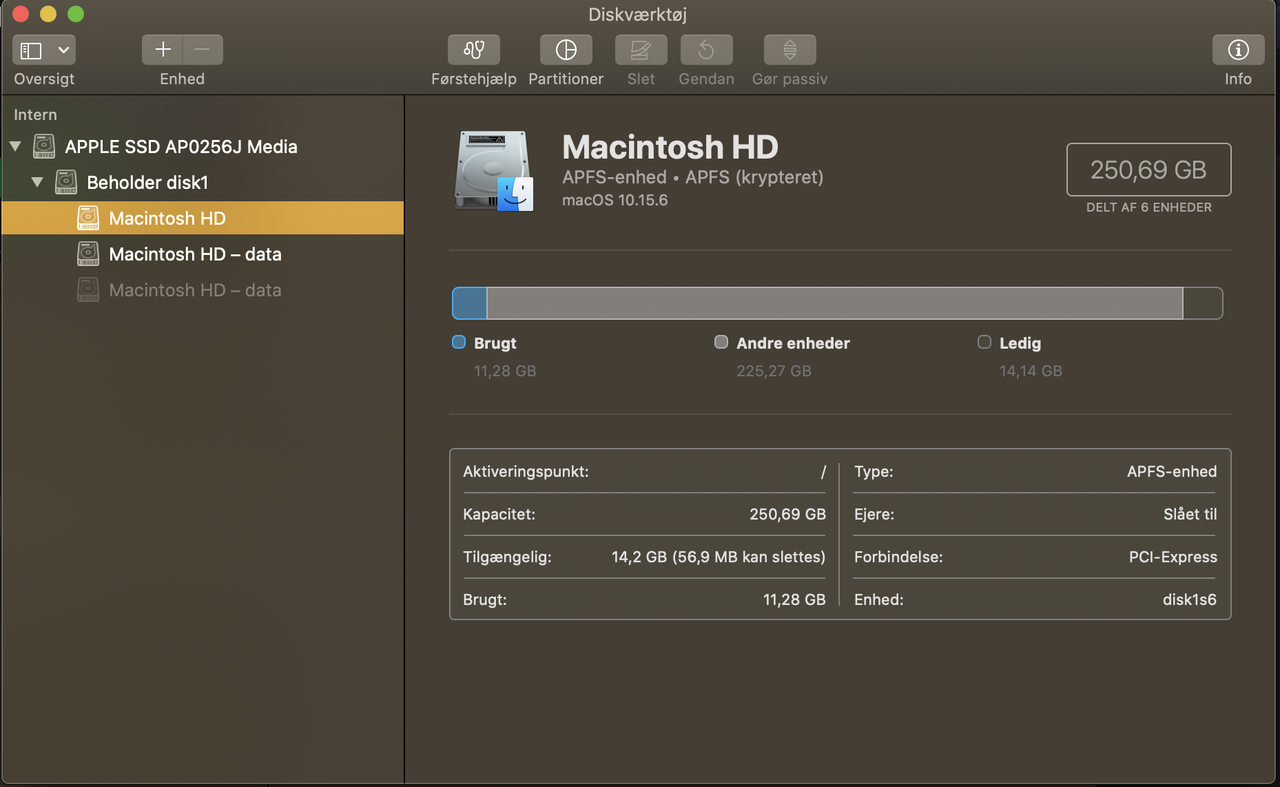1280x787 pixels.
Task: Click the Brugt 11,28 GB table value
Action: [x=794, y=600]
